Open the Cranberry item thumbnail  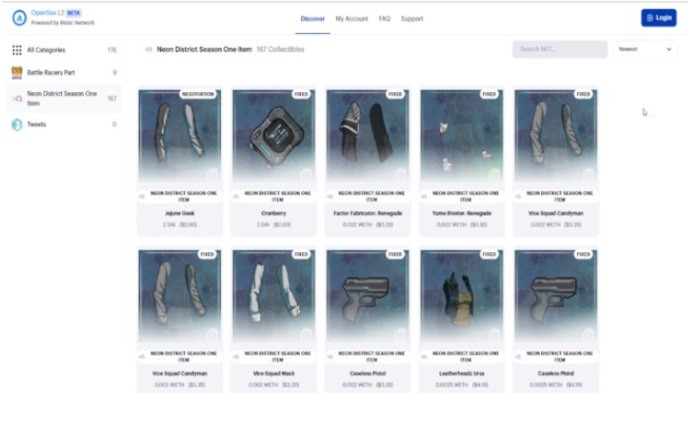(273, 136)
